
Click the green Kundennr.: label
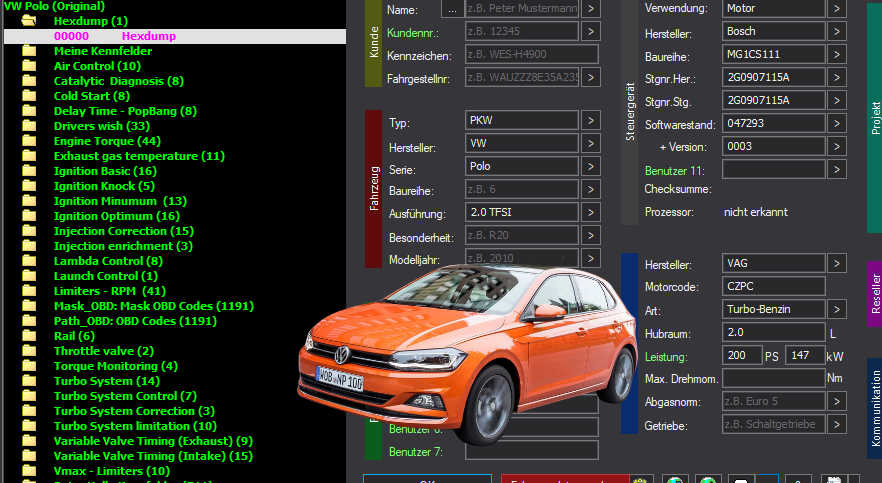point(413,33)
